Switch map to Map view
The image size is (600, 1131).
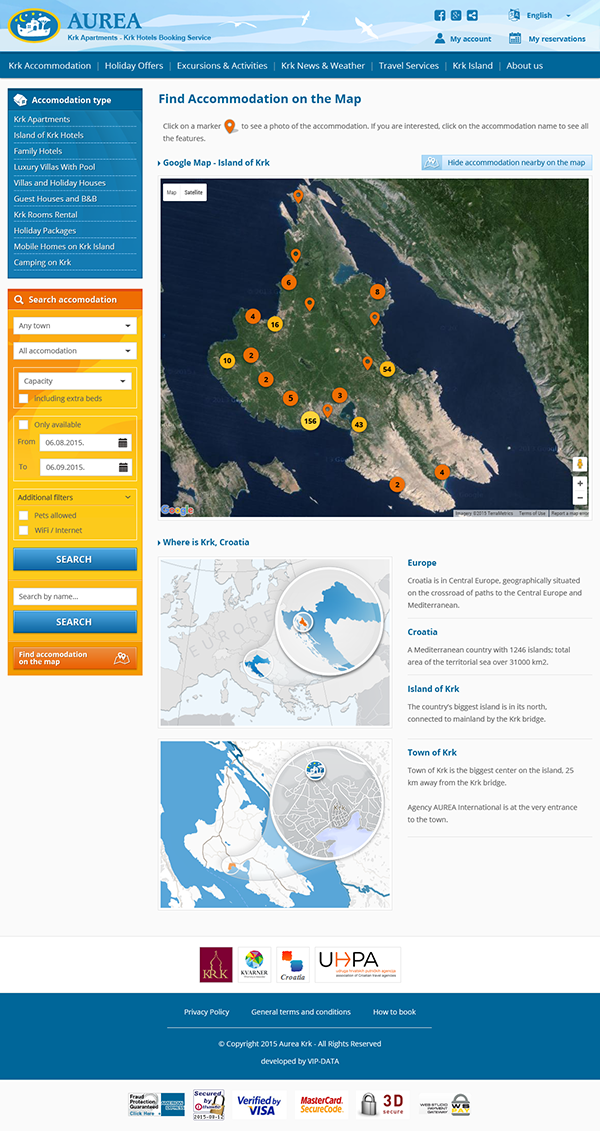(172, 193)
